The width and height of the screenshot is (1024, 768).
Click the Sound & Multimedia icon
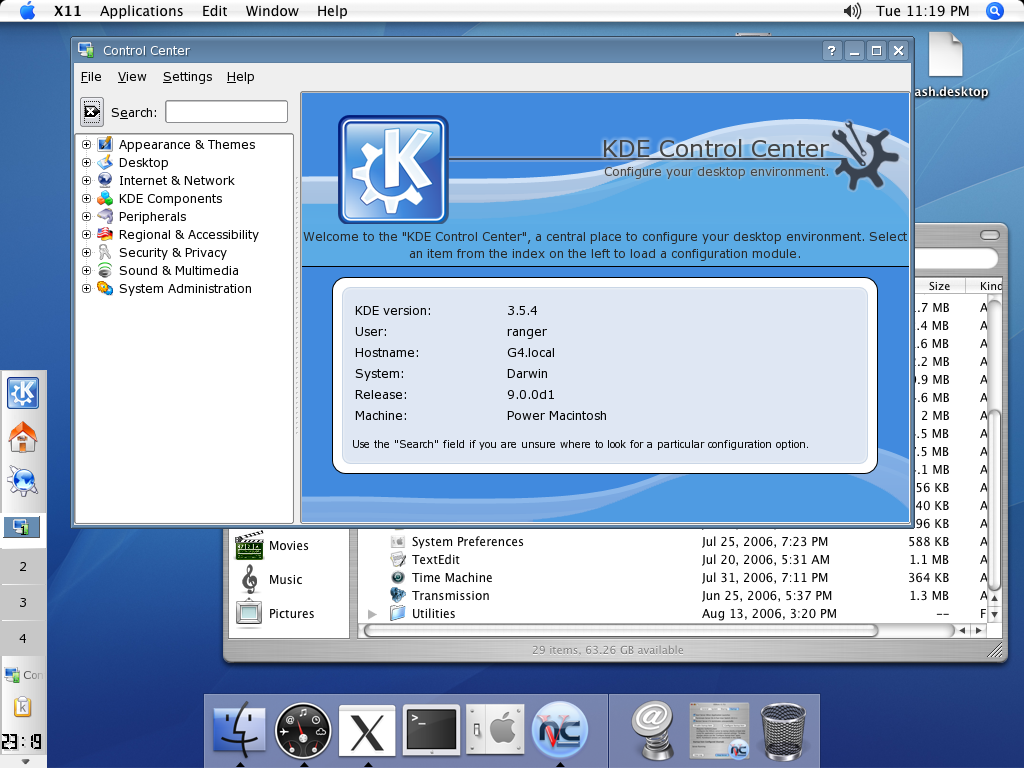(x=105, y=270)
